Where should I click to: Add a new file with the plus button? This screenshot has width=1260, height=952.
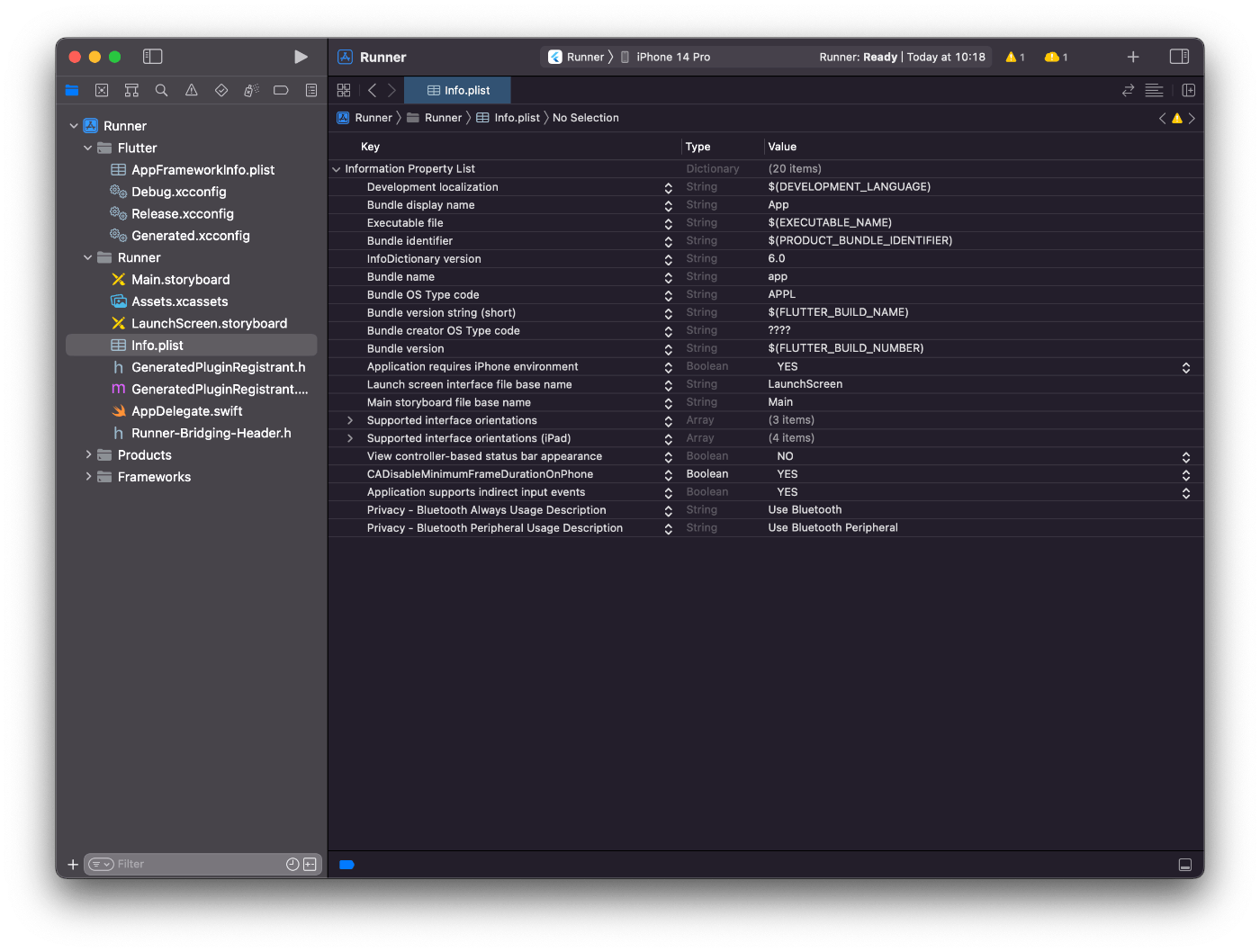pyautogui.click(x=73, y=865)
